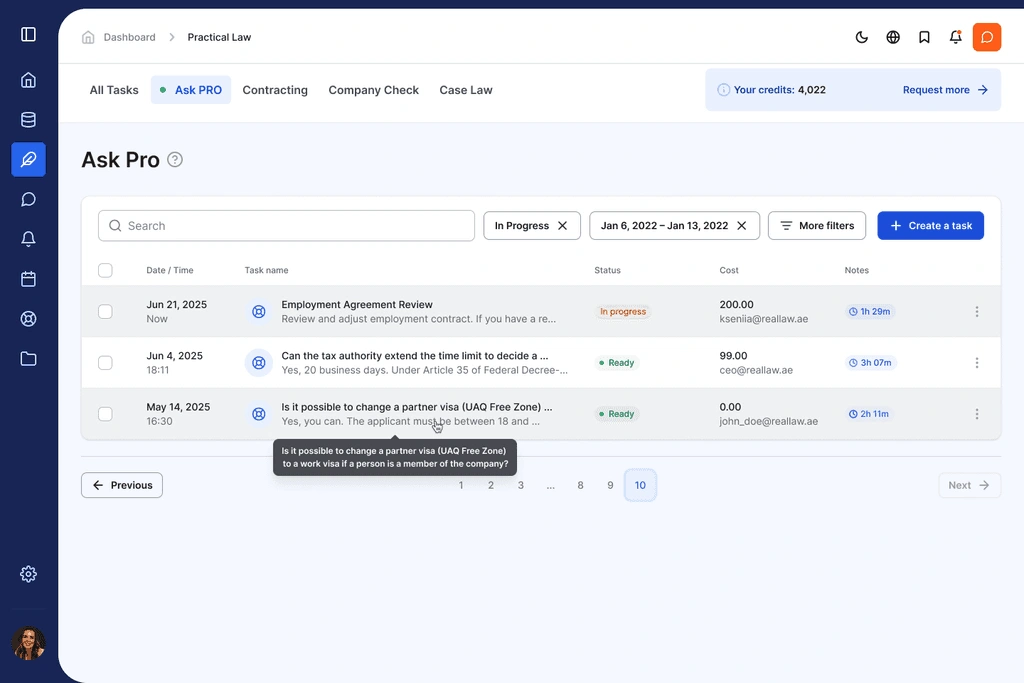The width and height of the screenshot is (1024, 683).
Task: Check the May 14, 2025 task row
Action: pos(105,414)
